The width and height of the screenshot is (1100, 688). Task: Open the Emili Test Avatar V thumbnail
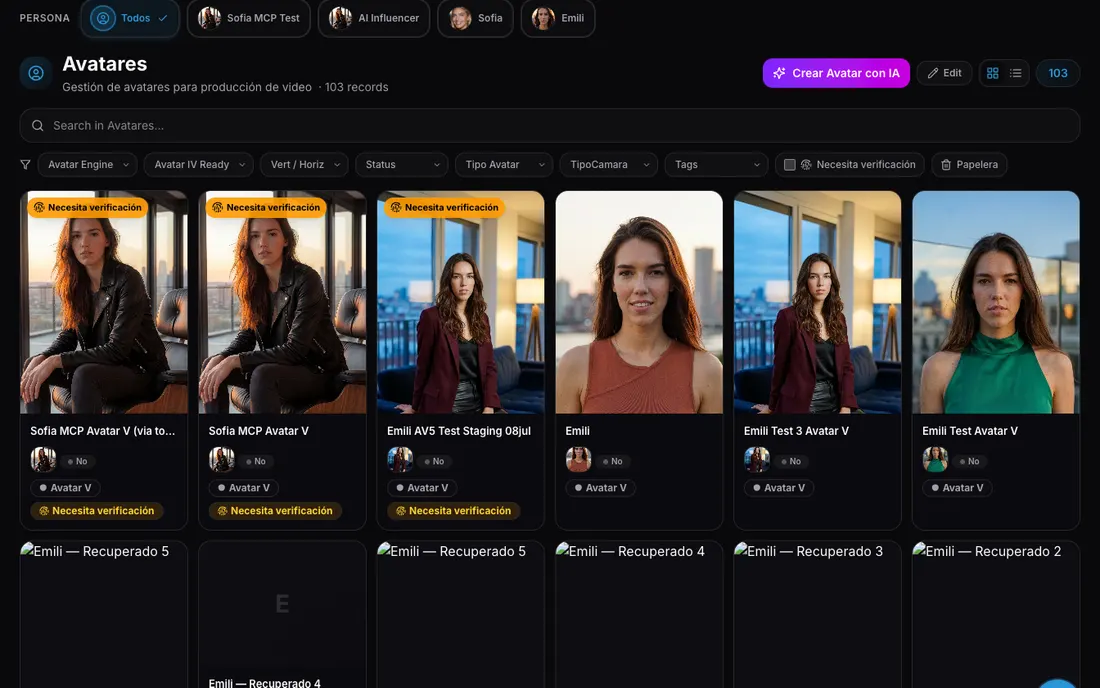coord(995,302)
